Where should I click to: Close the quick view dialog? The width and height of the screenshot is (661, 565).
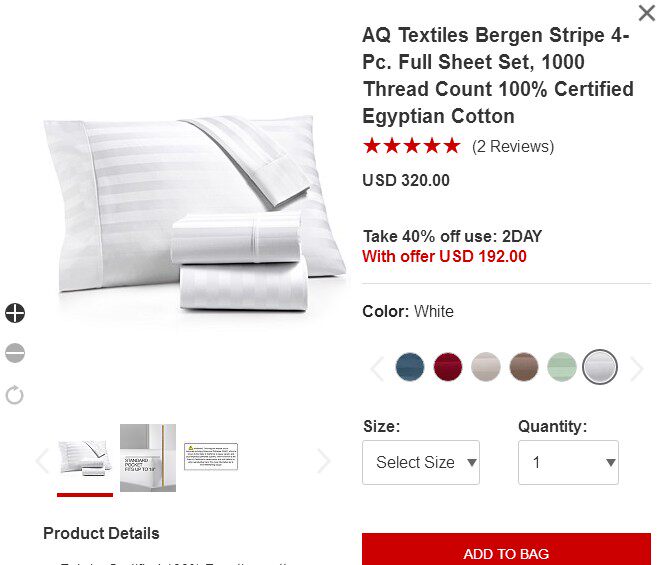click(647, 13)
